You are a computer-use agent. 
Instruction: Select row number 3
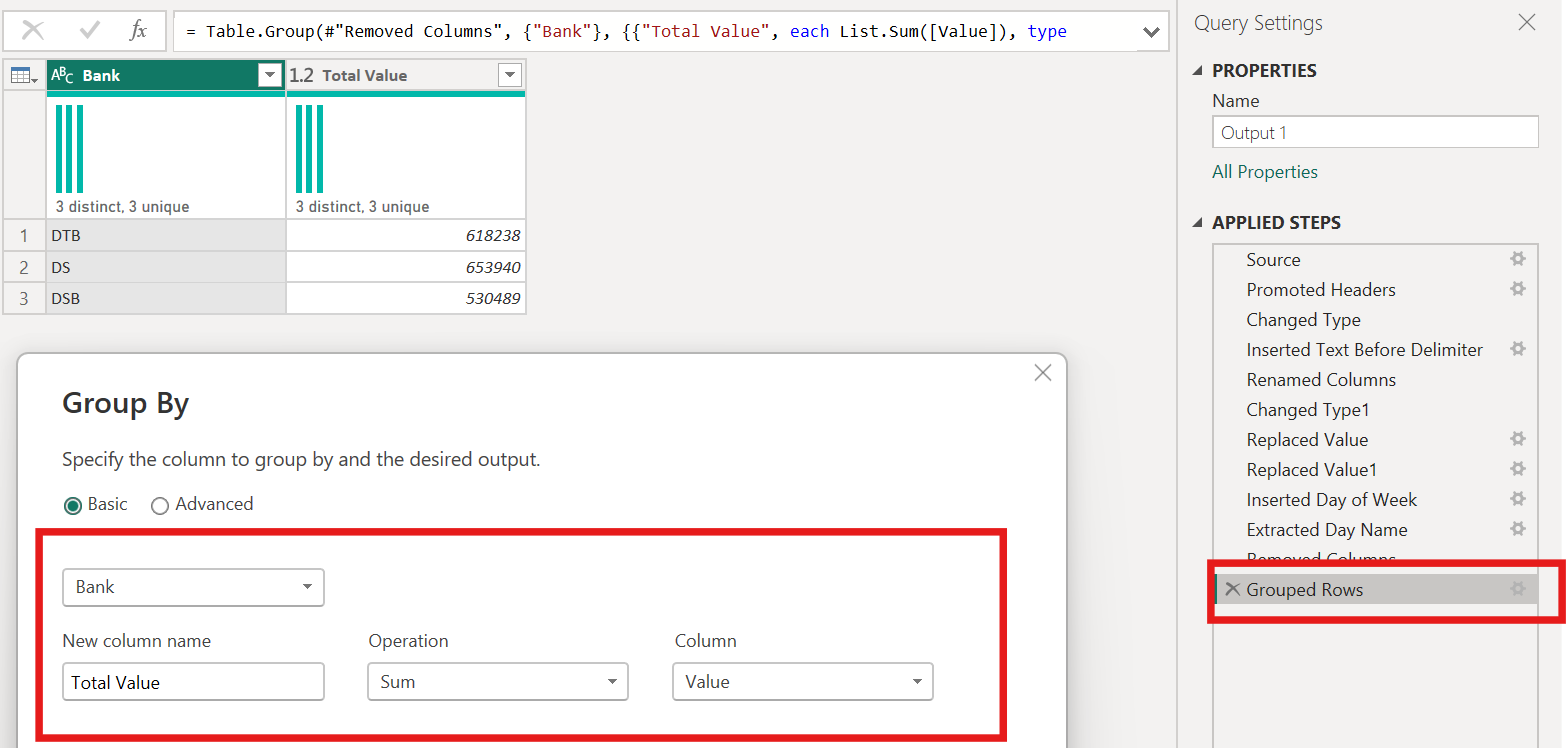(x=24, y=298)
